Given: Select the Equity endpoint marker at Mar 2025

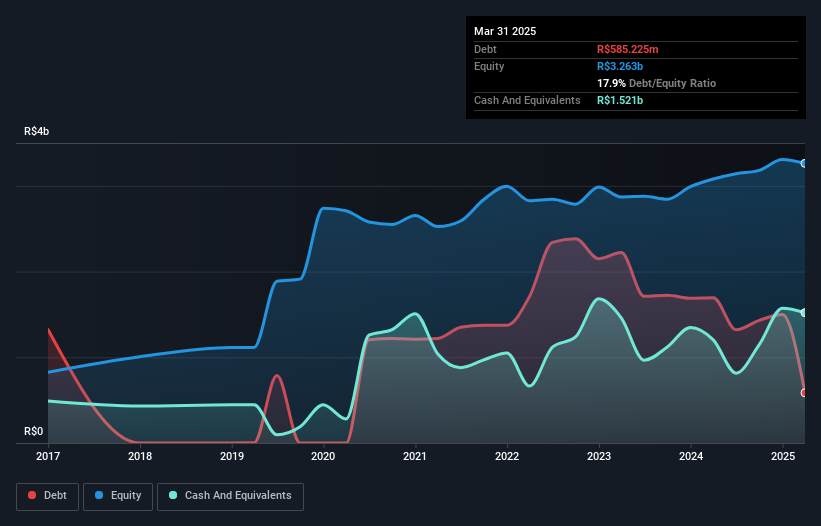Looking at the screenshot, I should [x=804, y=164].
